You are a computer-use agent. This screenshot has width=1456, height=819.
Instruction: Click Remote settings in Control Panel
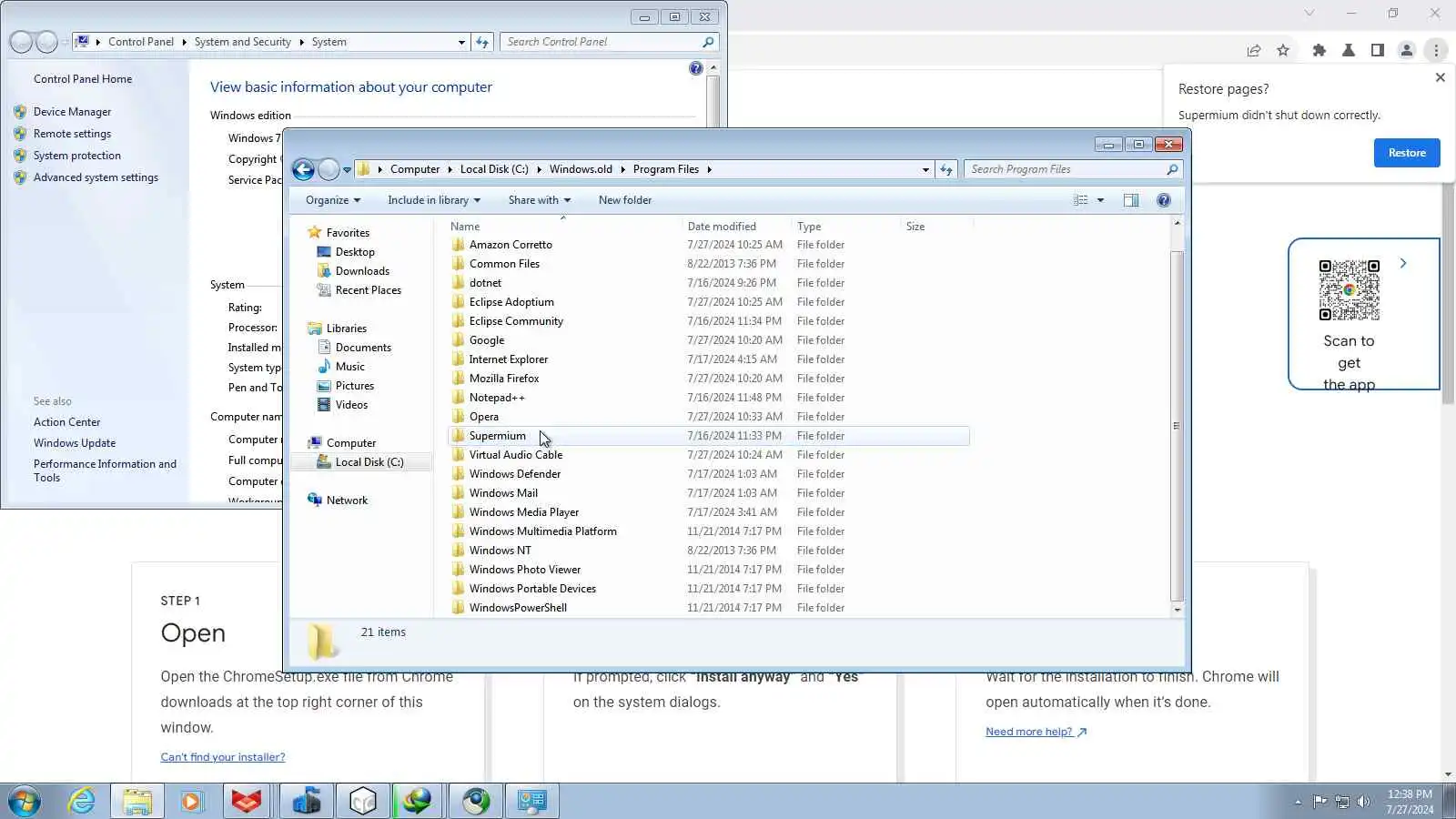pos(72,134)
